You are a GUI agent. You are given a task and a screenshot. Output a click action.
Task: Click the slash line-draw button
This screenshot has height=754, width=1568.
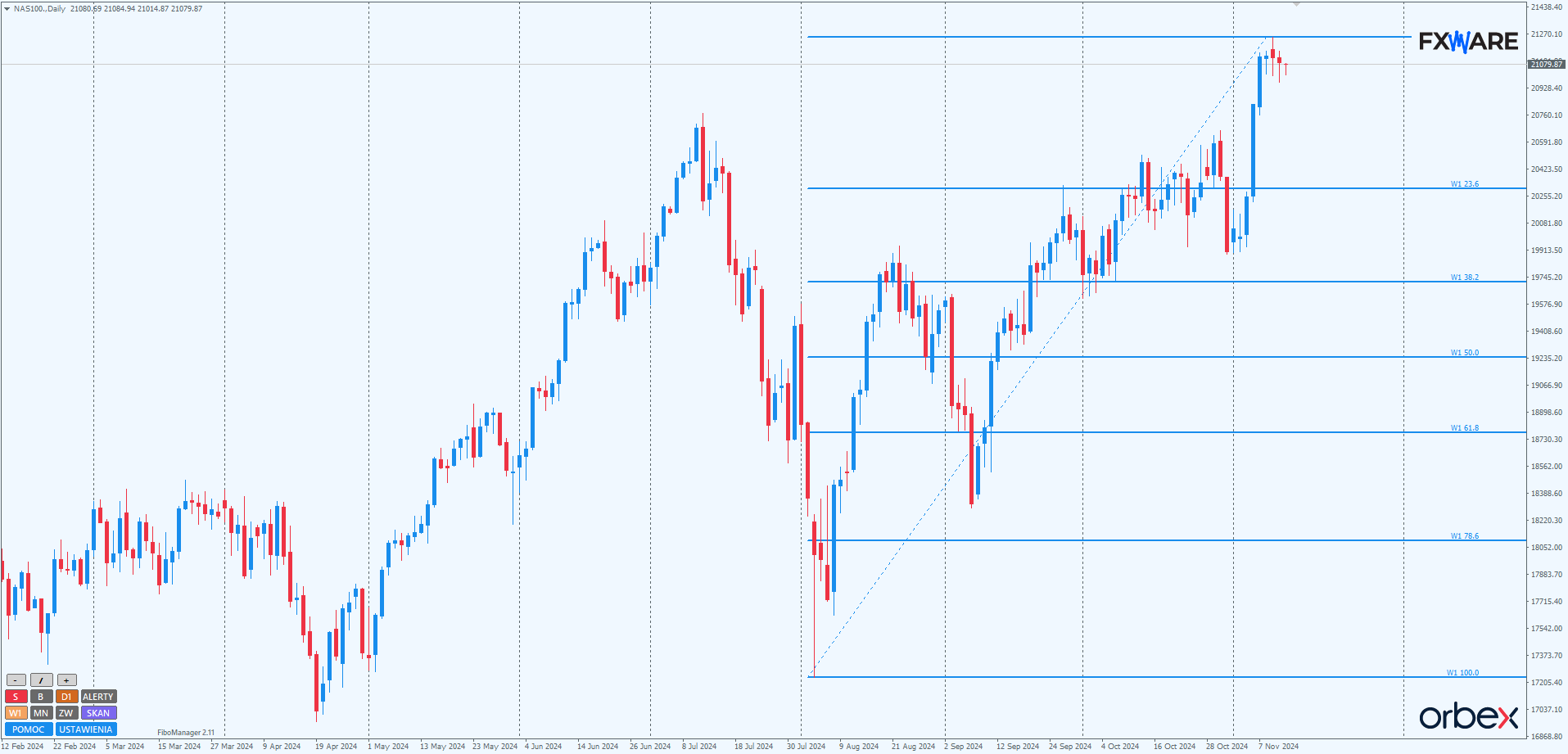[x=41, y=680]
